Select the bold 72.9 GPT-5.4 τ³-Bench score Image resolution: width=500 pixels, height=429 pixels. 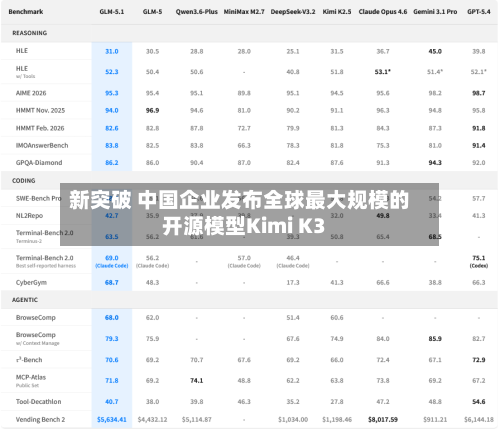point(479,360)
